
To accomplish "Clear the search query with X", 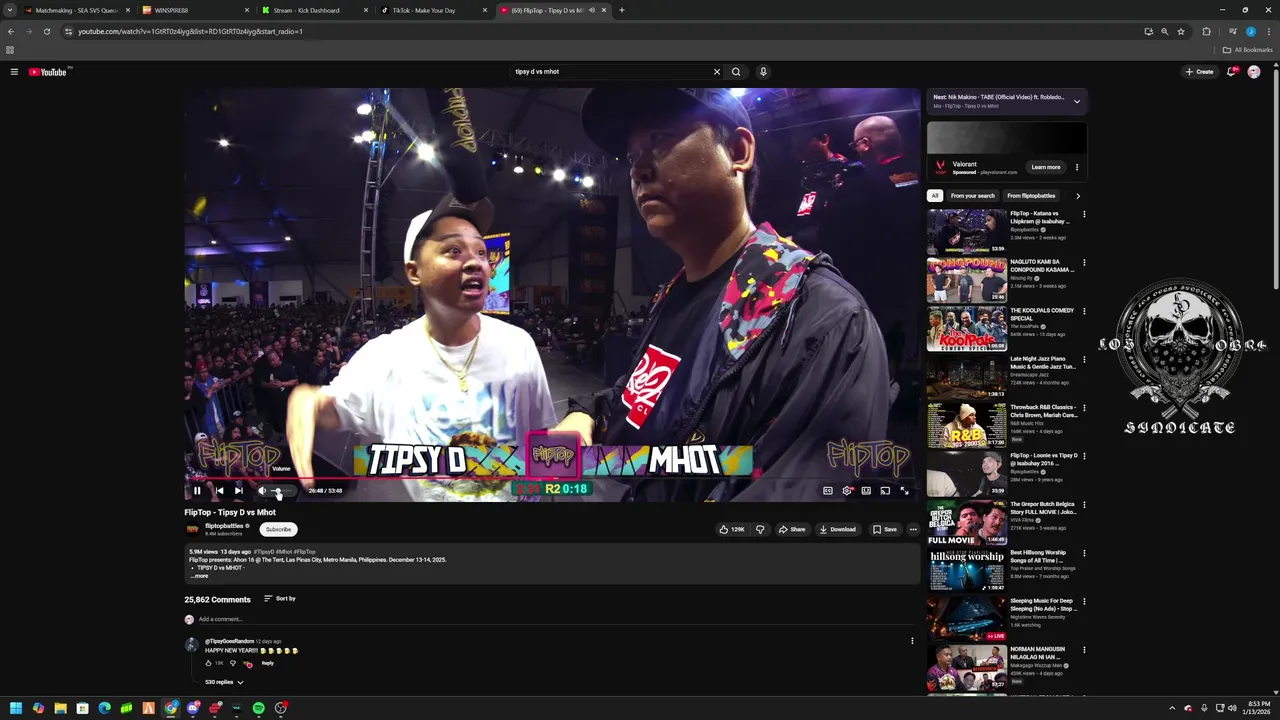I will (x=716, y=72).
